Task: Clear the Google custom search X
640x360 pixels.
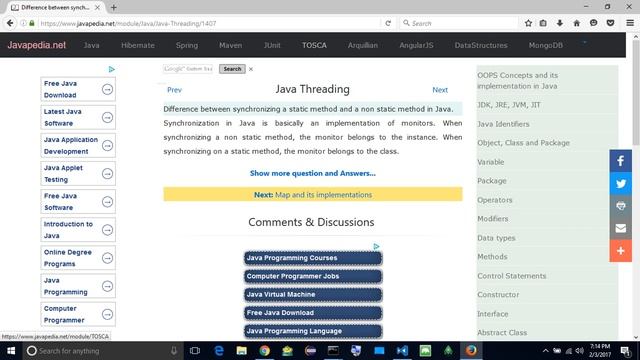Action: pos(251,69)
